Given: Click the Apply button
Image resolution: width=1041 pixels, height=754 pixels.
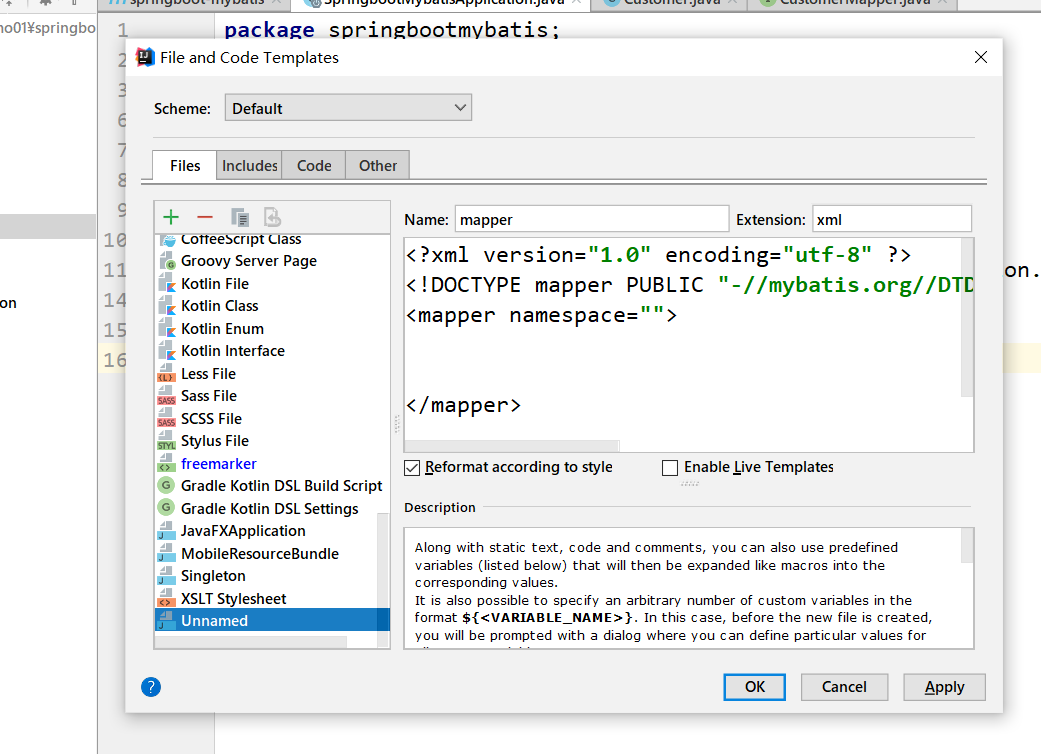Looking at the screenshot, I should tap(944, 686).
